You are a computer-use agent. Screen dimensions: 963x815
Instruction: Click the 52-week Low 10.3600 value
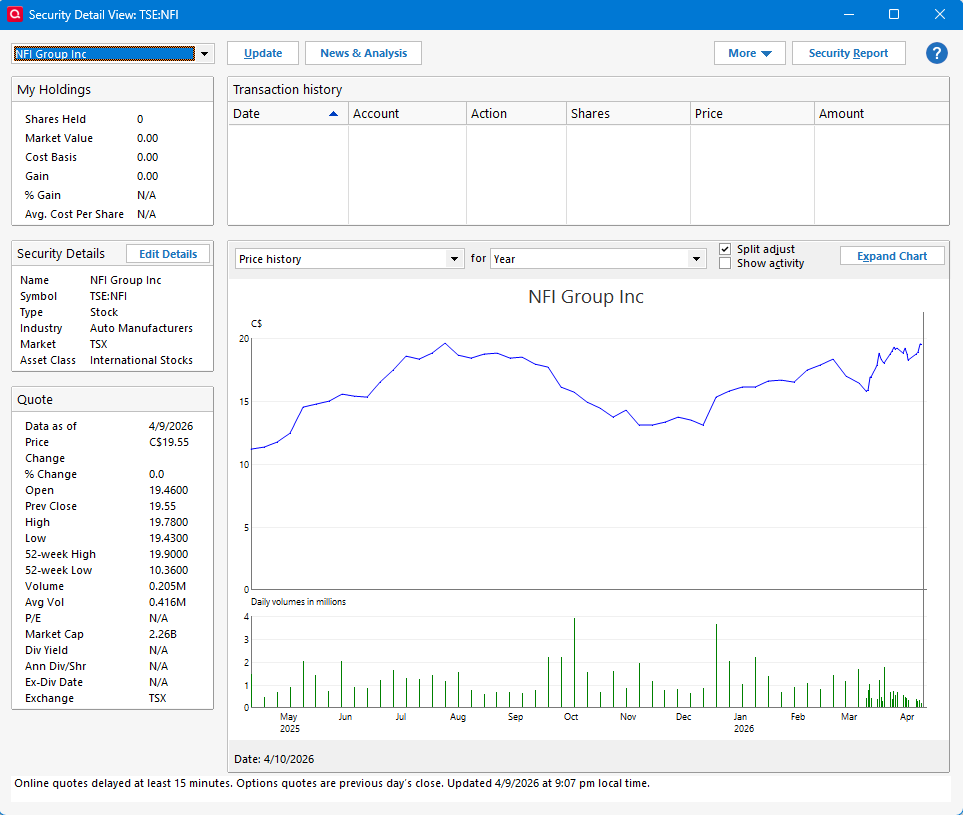(168, 571)
